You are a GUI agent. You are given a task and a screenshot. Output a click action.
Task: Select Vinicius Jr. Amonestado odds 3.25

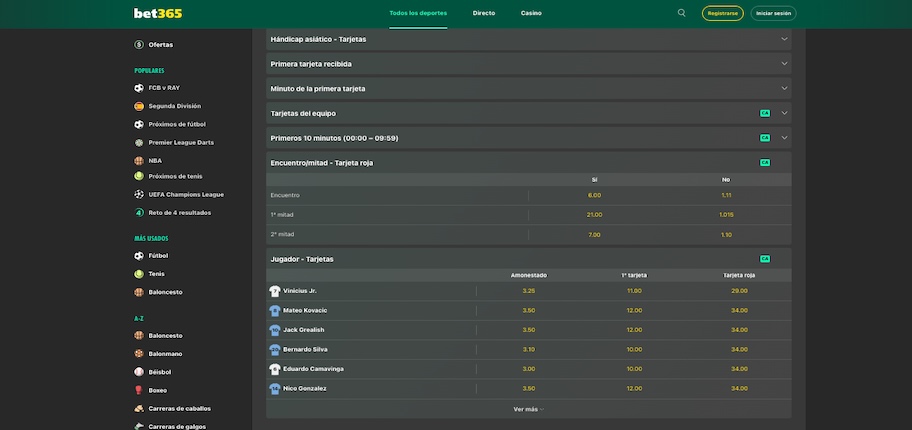tap(529, 291)
